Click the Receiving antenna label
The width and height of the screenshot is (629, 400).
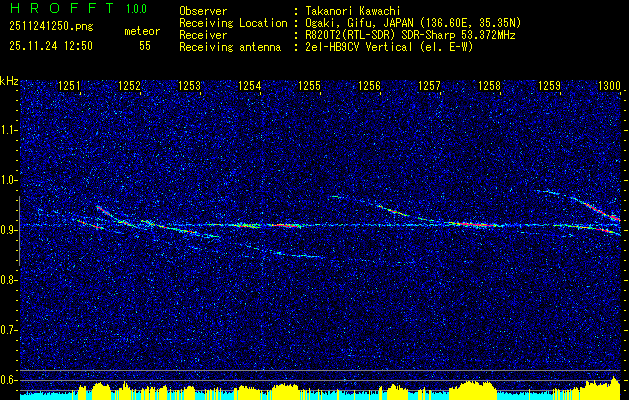point(230,47)
